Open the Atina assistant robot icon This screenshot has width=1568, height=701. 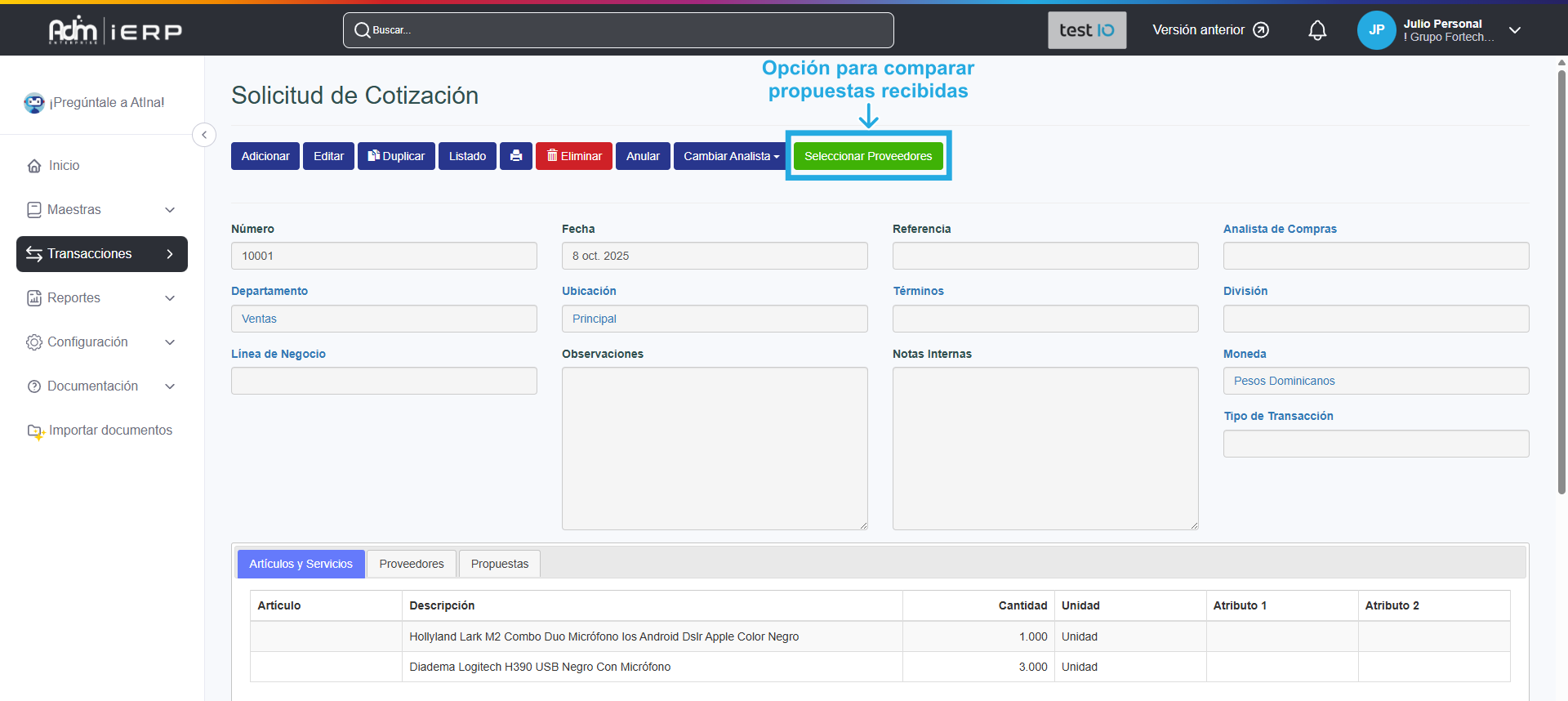coord(34,103)
